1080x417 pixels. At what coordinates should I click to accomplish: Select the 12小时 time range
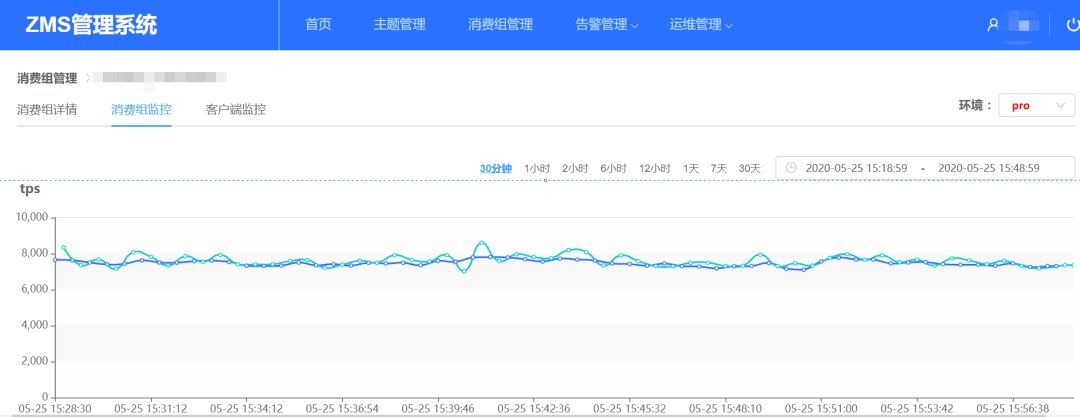(655, 168)
